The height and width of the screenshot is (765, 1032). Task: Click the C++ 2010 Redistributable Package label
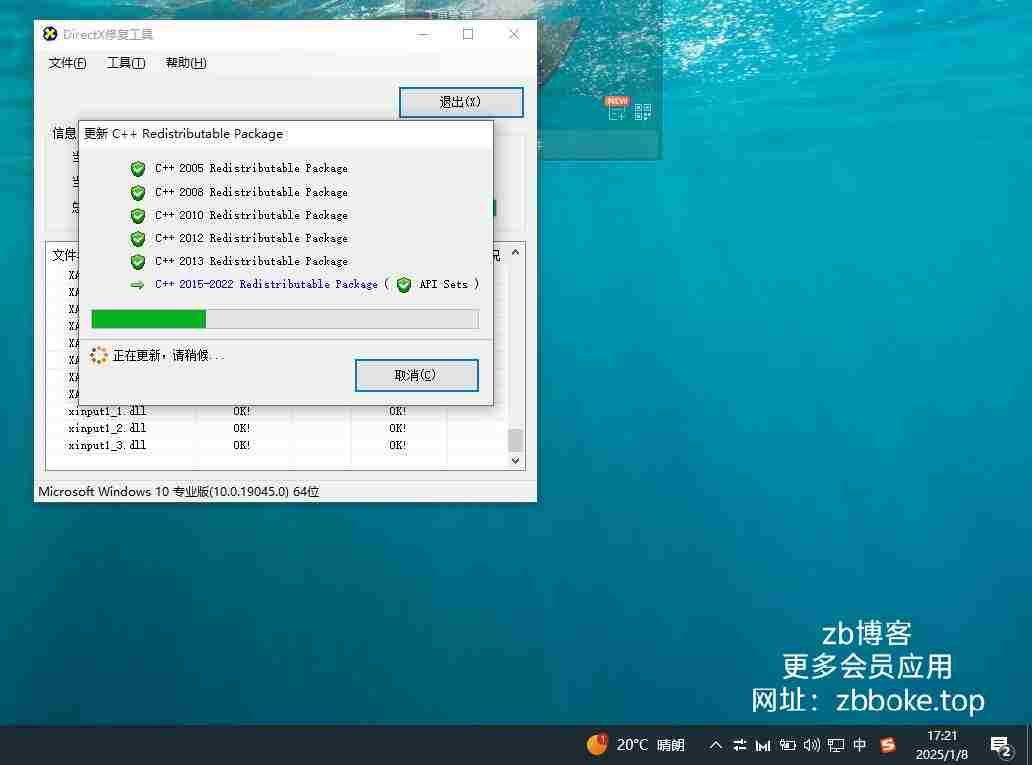(251, 215)
